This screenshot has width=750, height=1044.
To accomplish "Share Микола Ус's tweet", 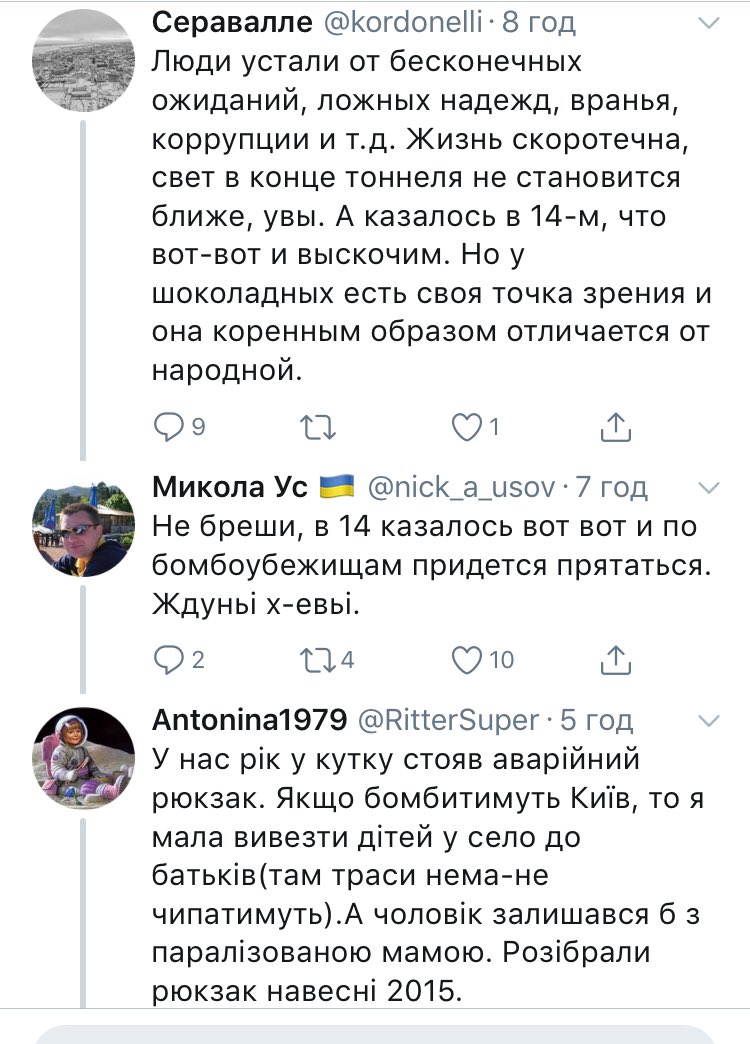I will (x=617, y=659).
